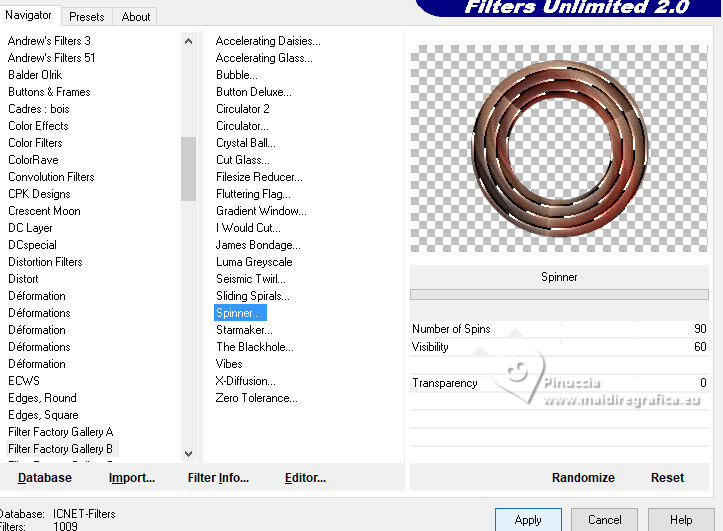
Task: Select CPK Designs category
Action: (x=39, y=194)
